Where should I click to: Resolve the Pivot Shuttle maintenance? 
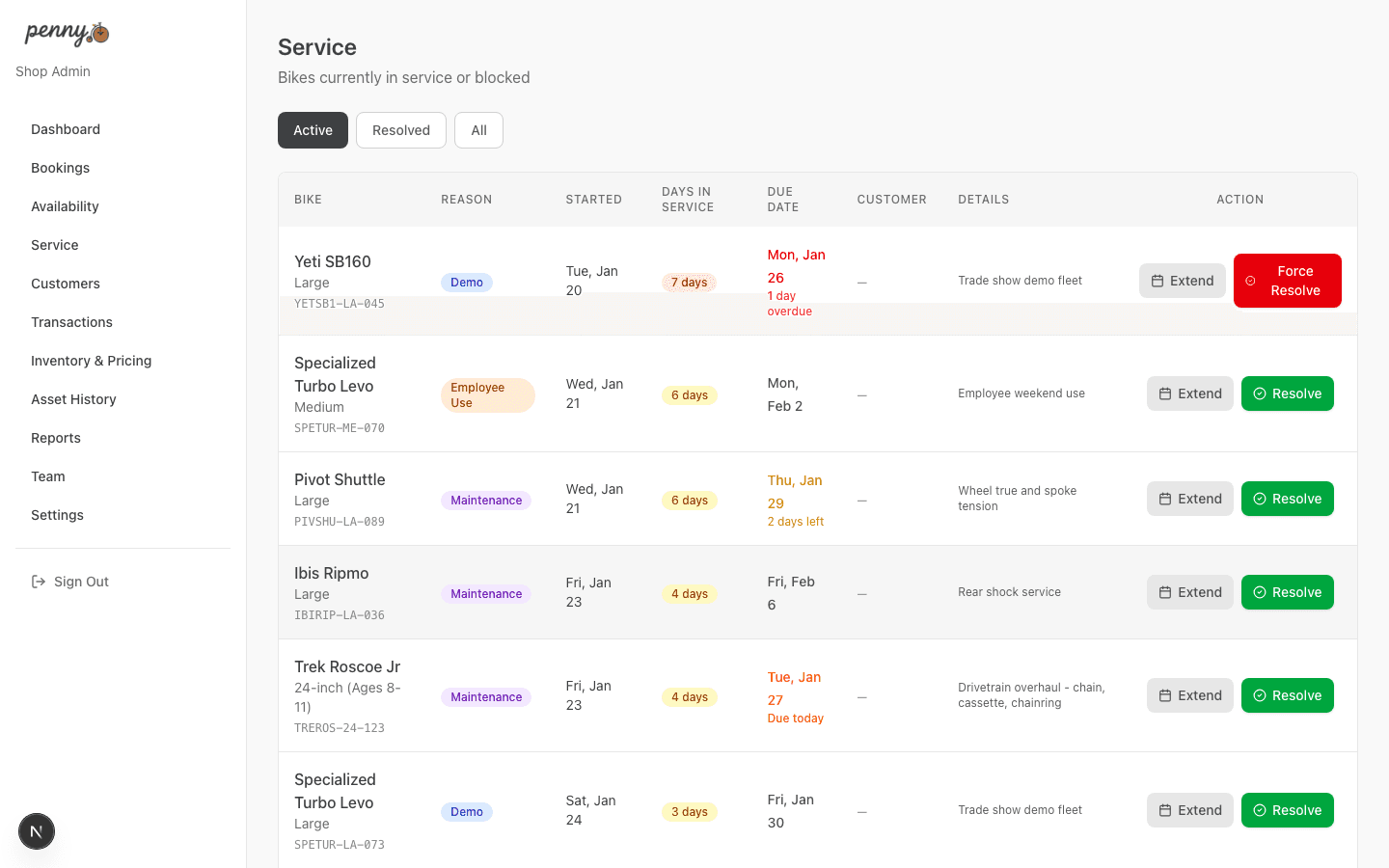click(x=1287, y=499)
